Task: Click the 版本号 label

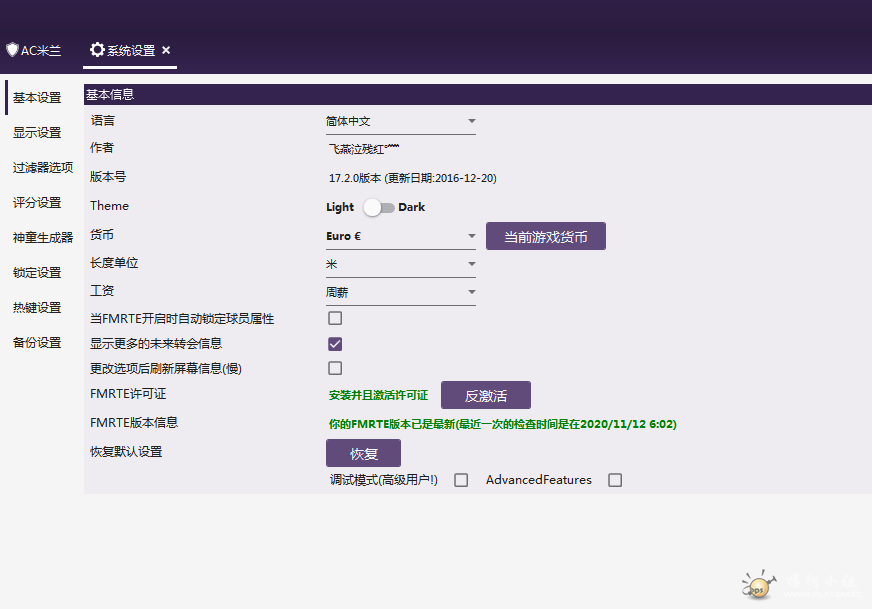Action: (x=108, y=177)
